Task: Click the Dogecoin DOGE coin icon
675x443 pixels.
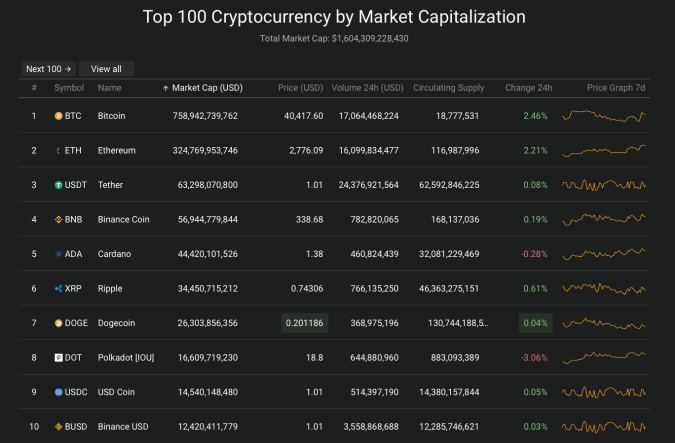Action: [x=59, y=323]
